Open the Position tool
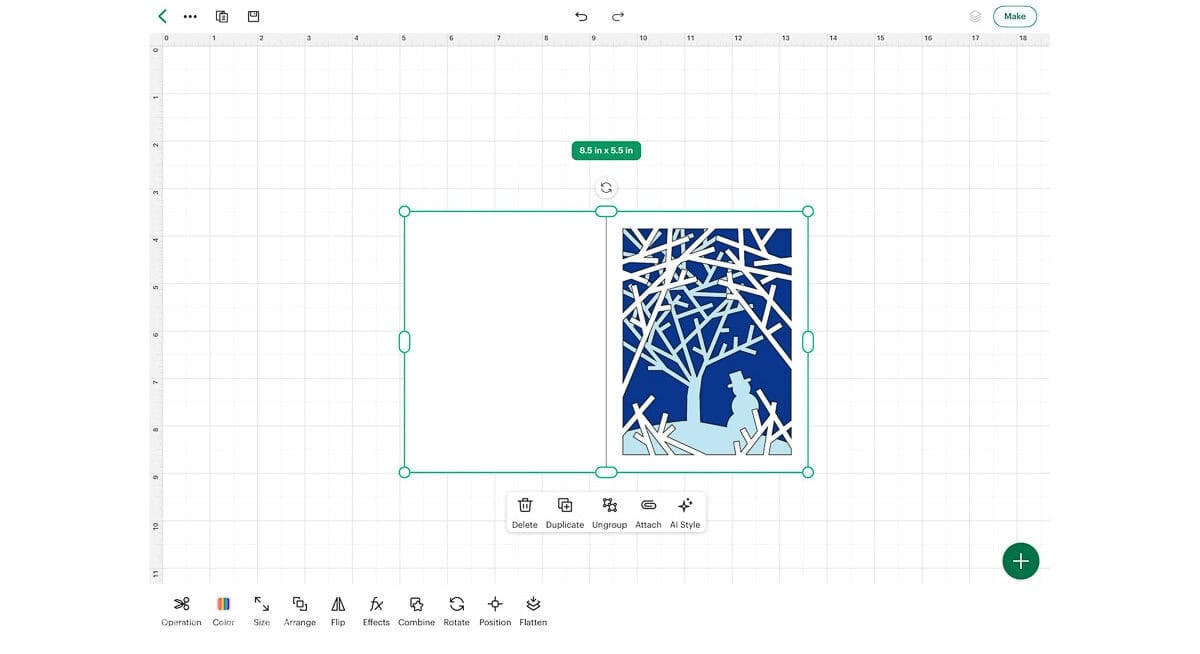 click(495, 611)
